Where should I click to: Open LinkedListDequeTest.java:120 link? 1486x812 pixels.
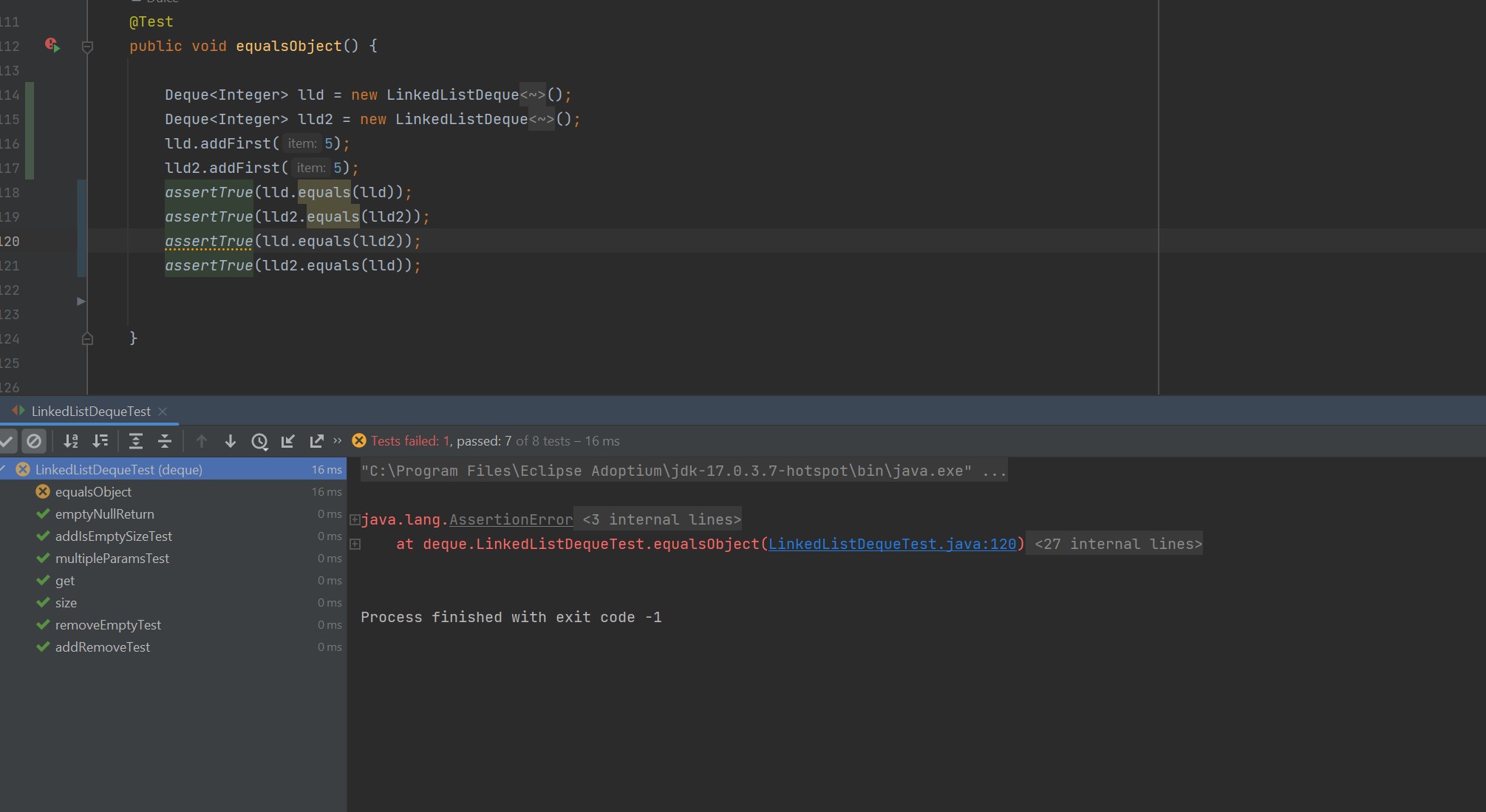pos(892,545)
